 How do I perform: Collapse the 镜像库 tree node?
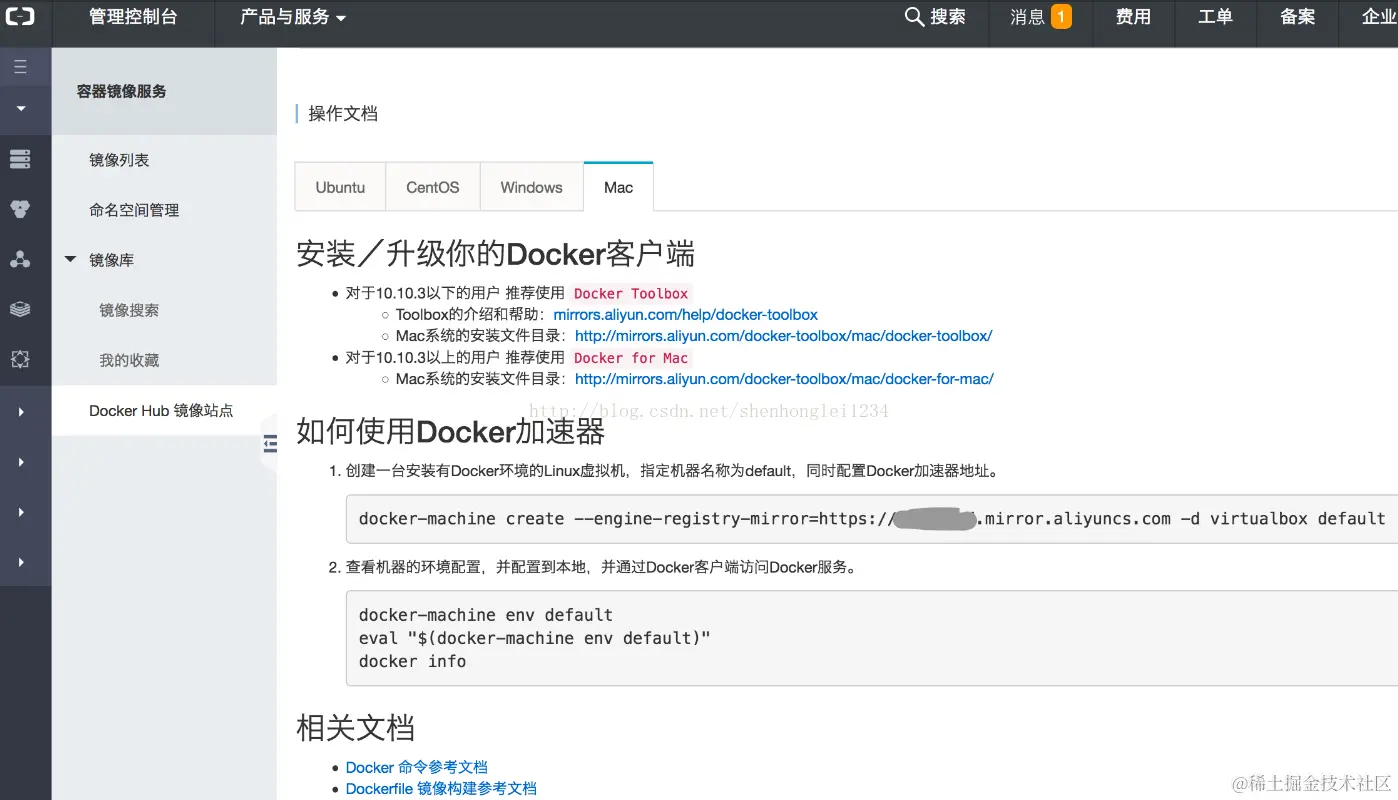tap(70, 260)
